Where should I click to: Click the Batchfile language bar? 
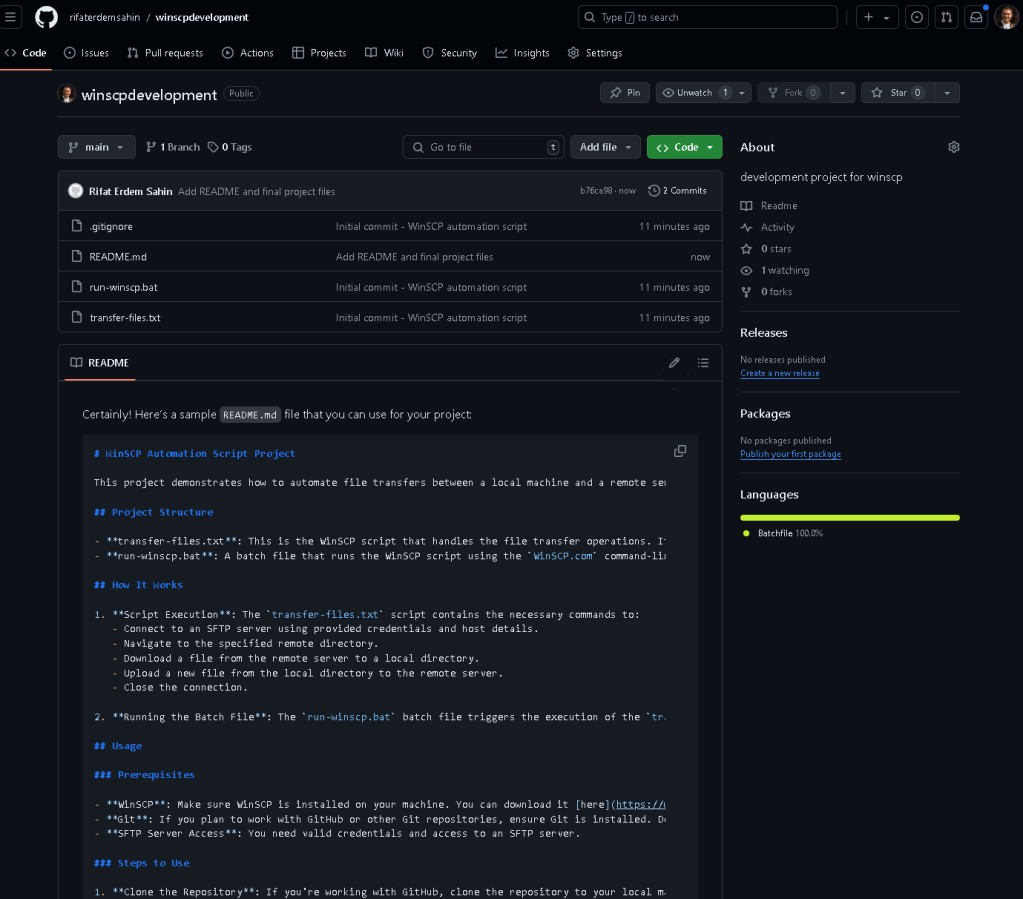click(849, 517)
